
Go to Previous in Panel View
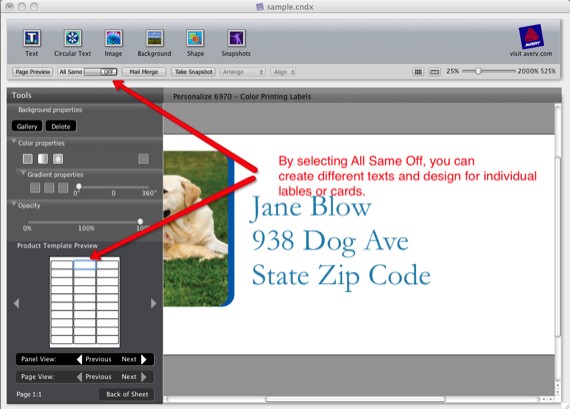[94, 359]
